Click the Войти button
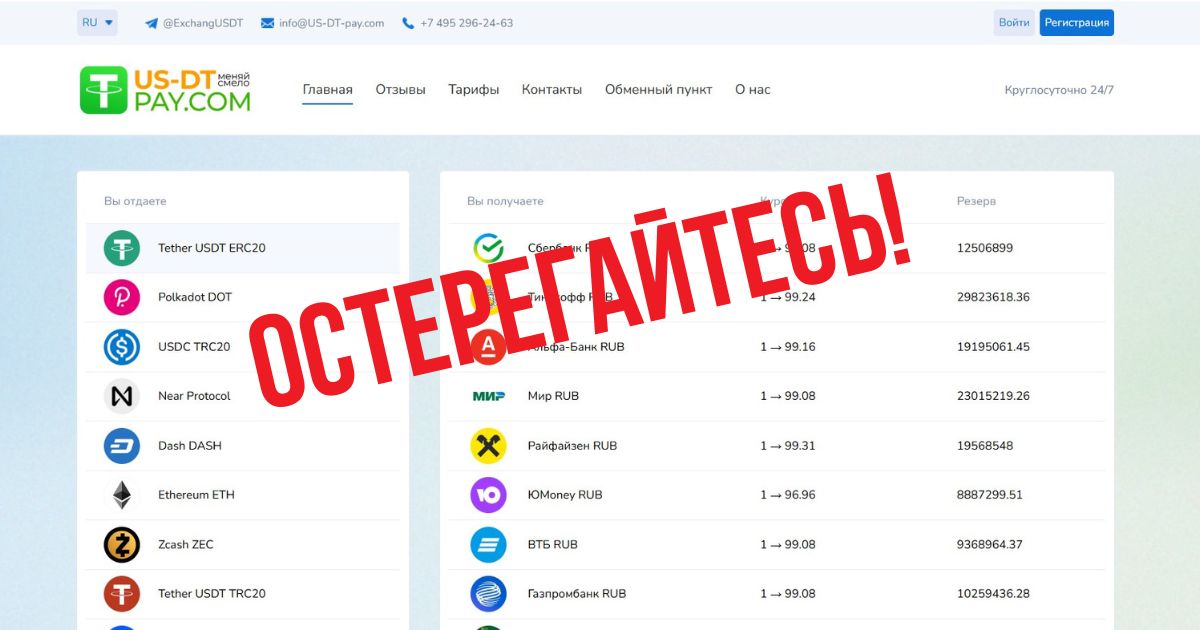This screenshot has width=1200, height=630. [x=1014, y=22]
